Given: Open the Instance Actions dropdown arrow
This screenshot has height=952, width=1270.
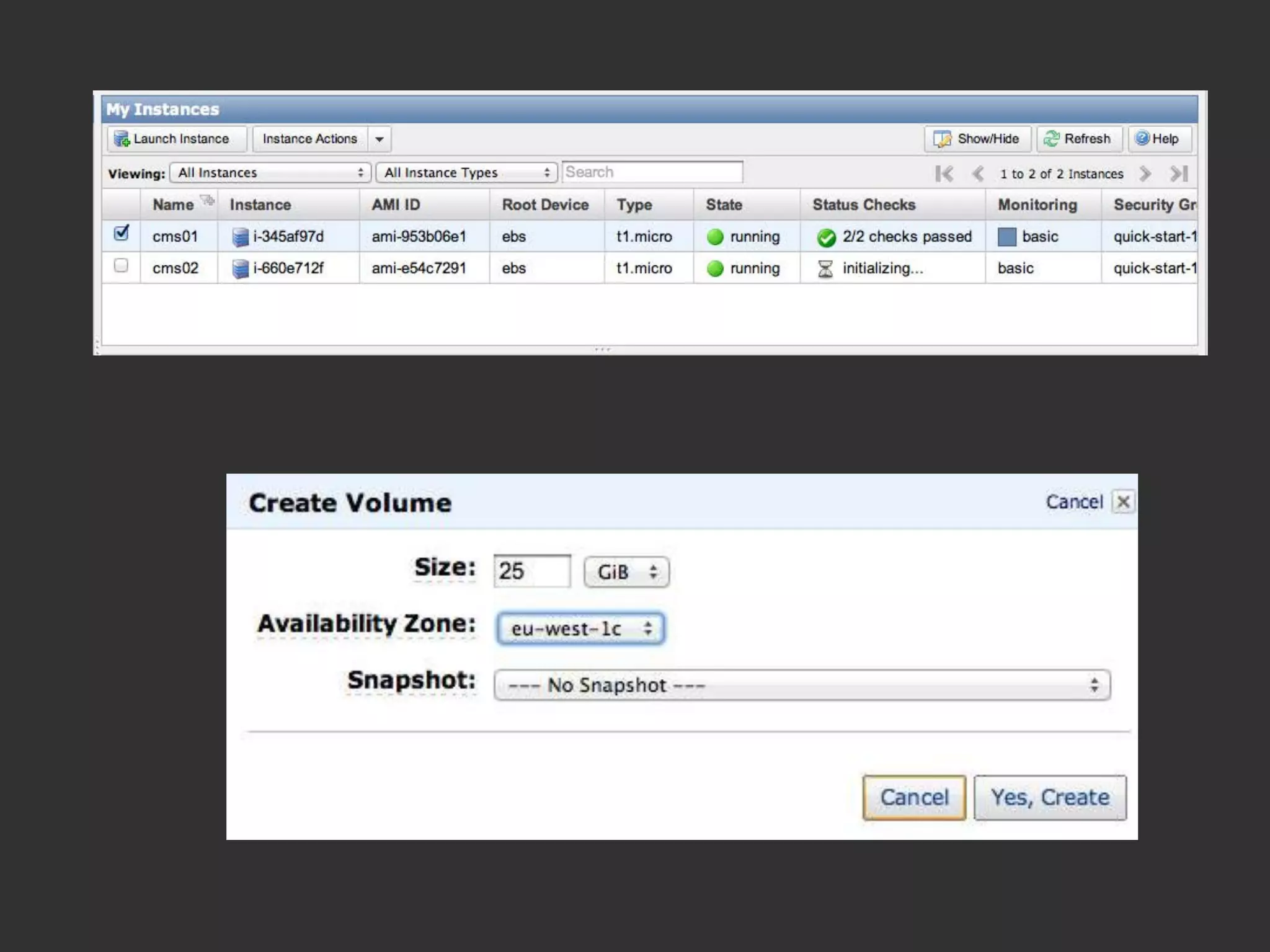Looking at the screenshot, I should click(x=380, y=139).
